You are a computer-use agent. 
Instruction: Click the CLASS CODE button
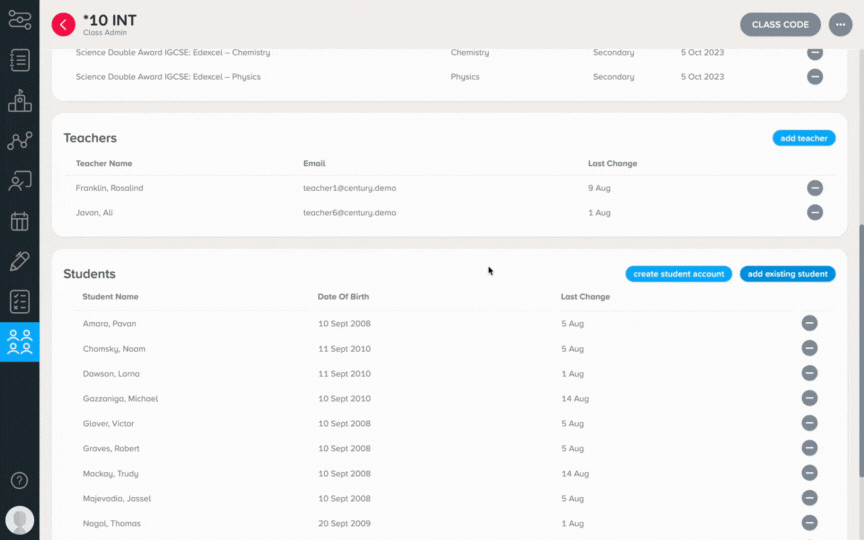[x=780, y=25]
